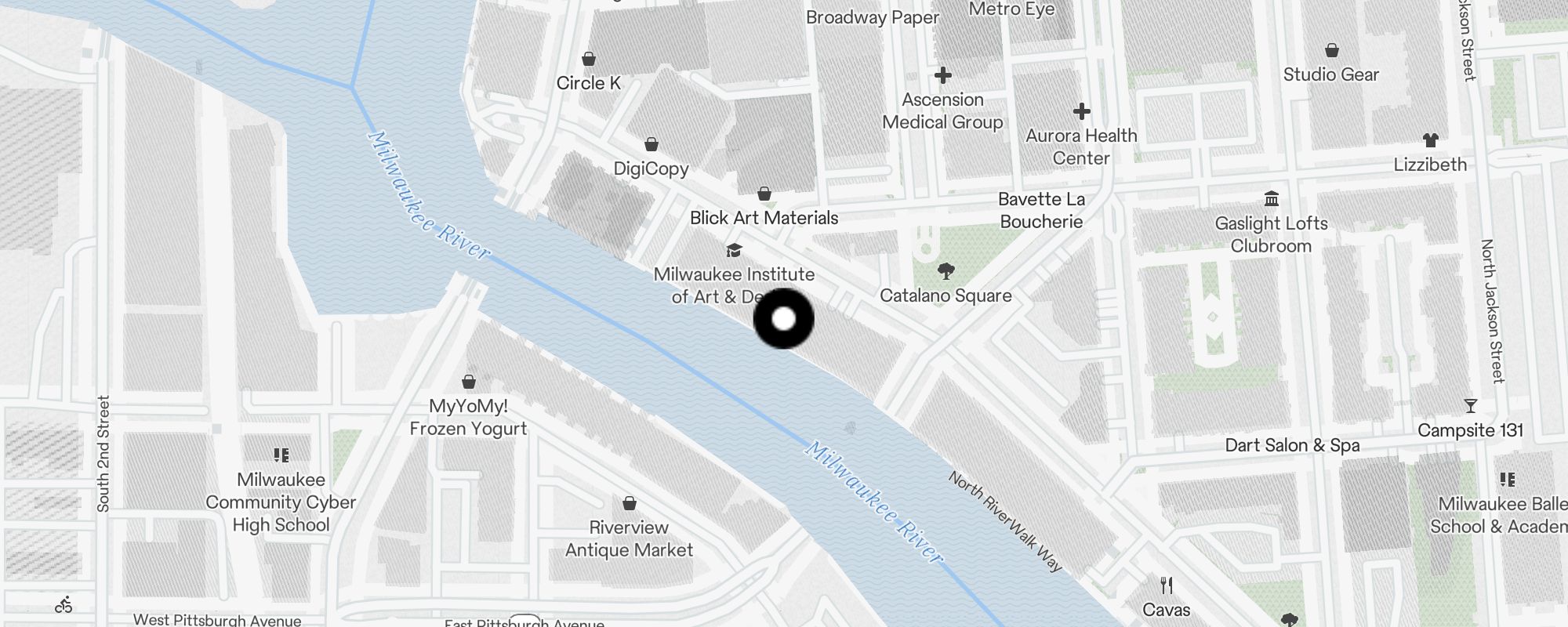This screenshot has height=627, width=1568.
Task: Click the Blick Art Materials store icon
Action: (x=764, y=194)
